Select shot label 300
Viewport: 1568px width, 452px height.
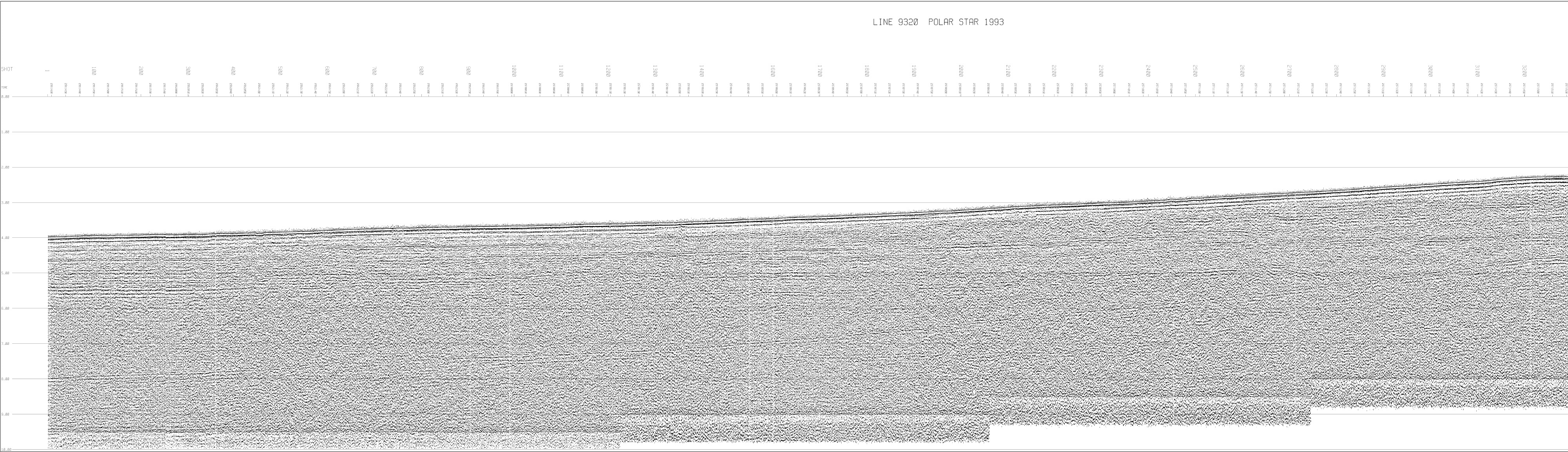pos(188,71)
